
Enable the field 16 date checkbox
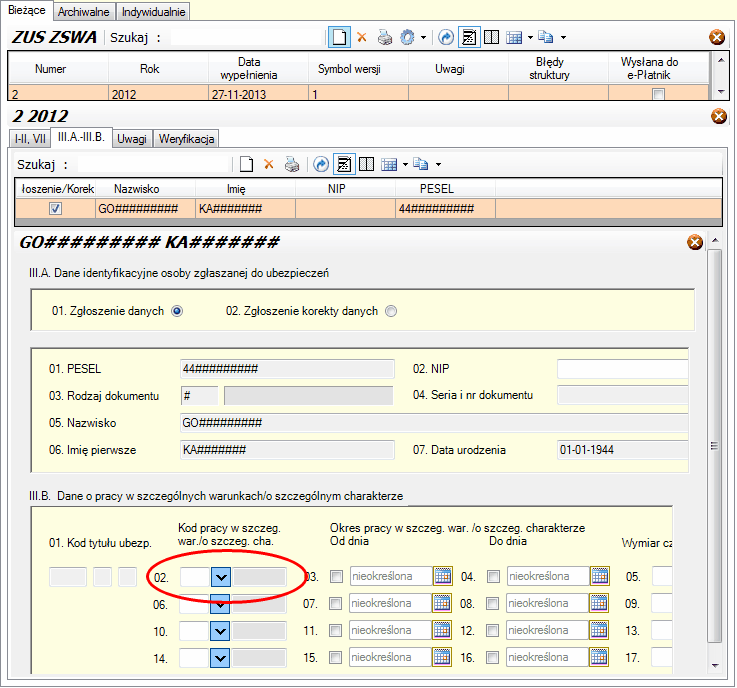click(493, 657)
